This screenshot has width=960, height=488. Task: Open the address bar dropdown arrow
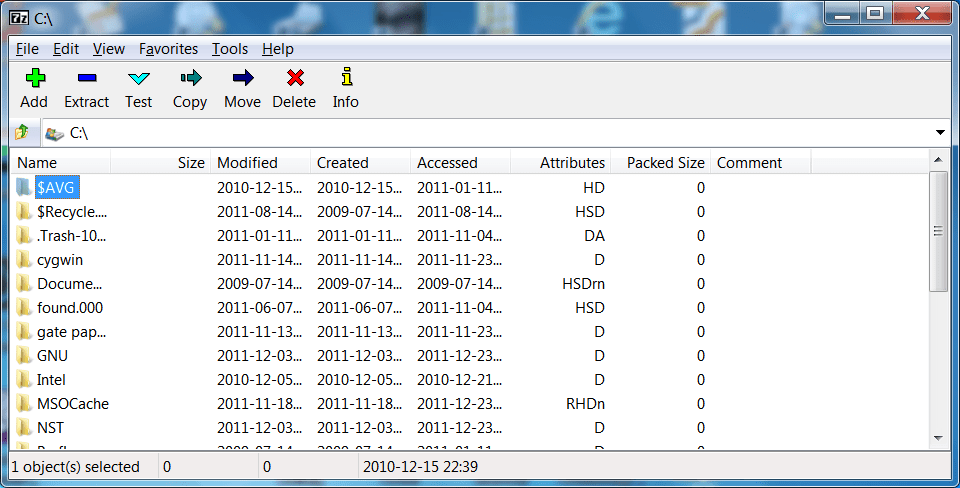[940, 133]
